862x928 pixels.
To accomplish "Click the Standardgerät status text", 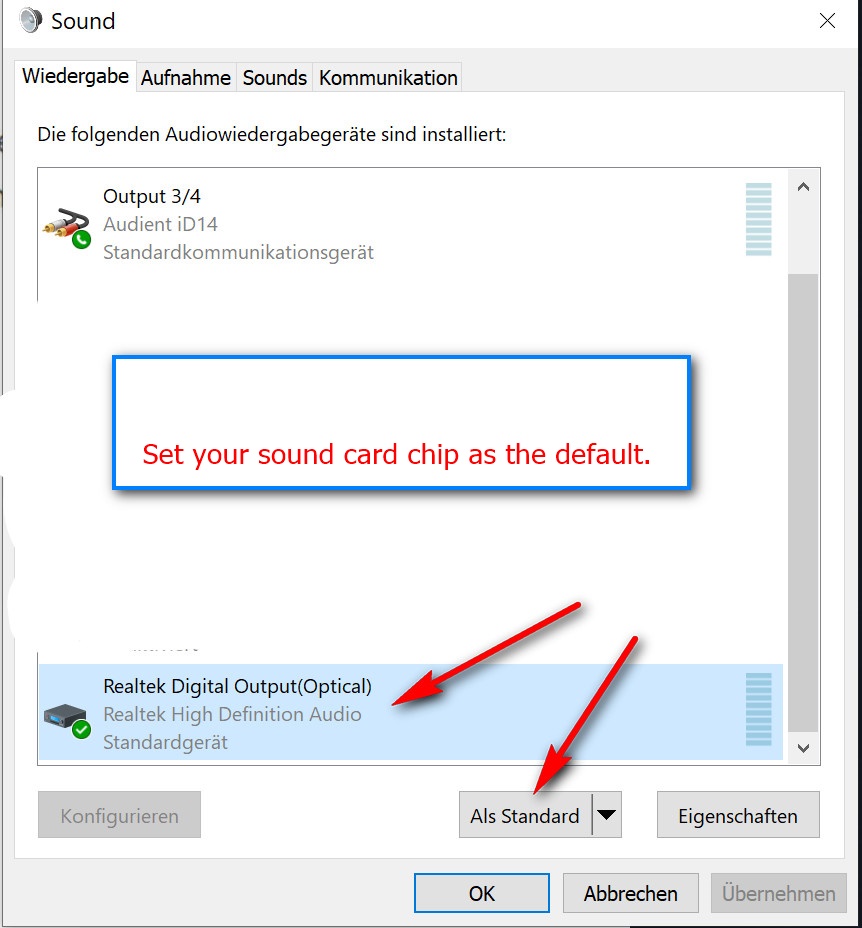I will [165, 742].
